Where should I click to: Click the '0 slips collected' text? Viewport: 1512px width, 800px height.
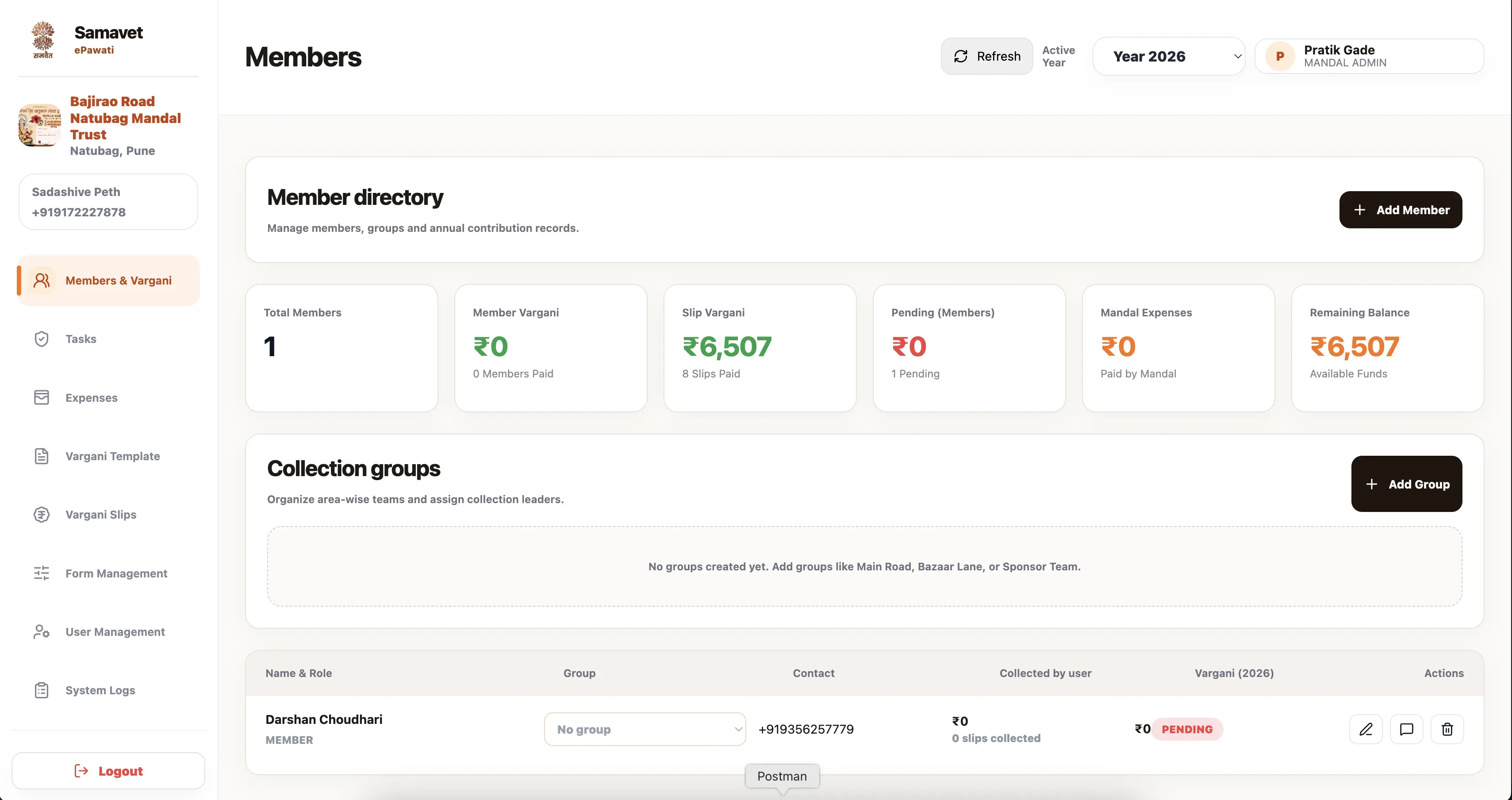(996, 738)
